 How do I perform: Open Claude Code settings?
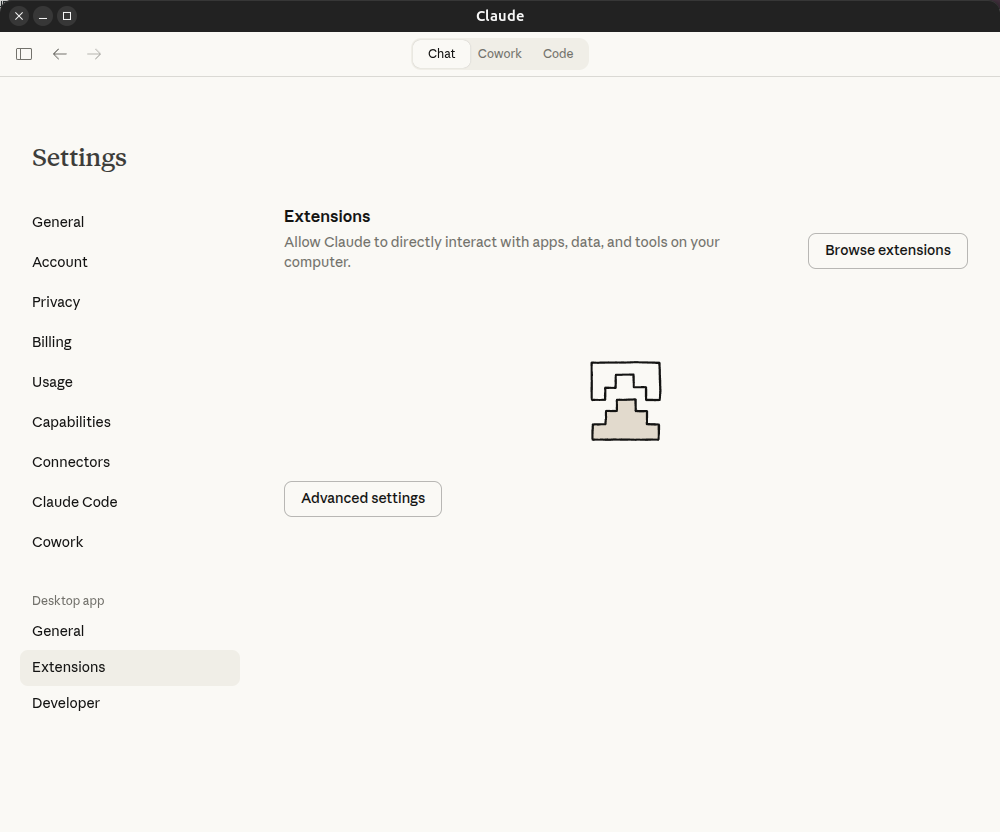74,502
